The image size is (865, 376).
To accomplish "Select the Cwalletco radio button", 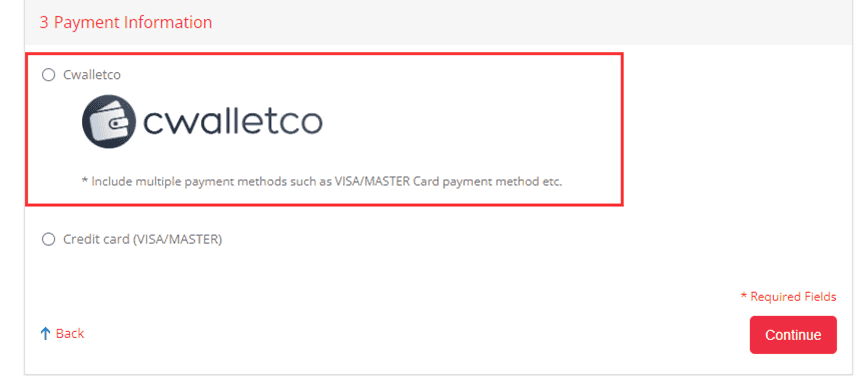I will tap(49, 74).
